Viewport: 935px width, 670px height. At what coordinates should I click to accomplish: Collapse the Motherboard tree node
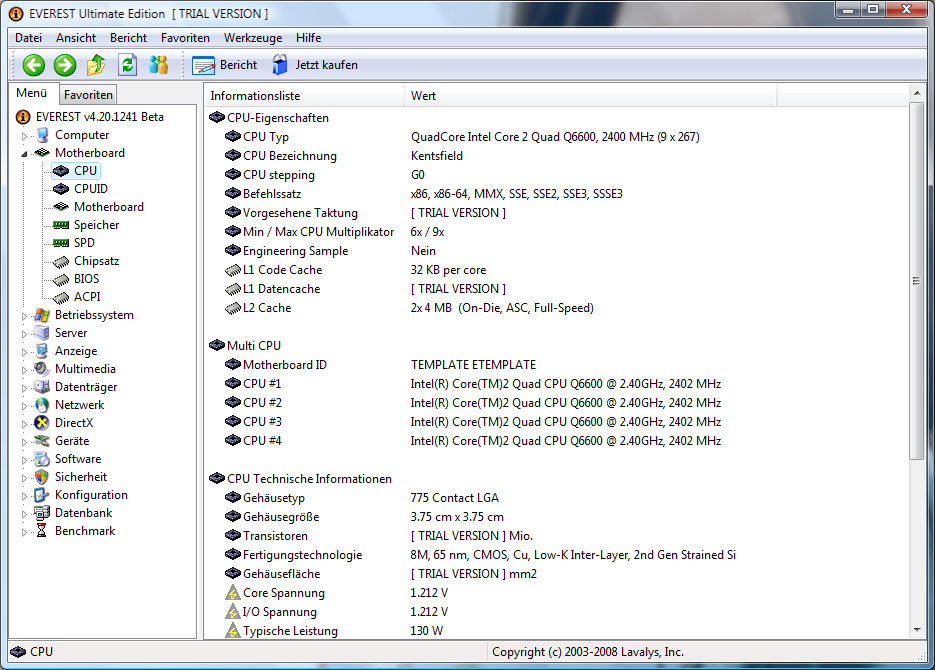pyautogui.click(x=24, y=154)
